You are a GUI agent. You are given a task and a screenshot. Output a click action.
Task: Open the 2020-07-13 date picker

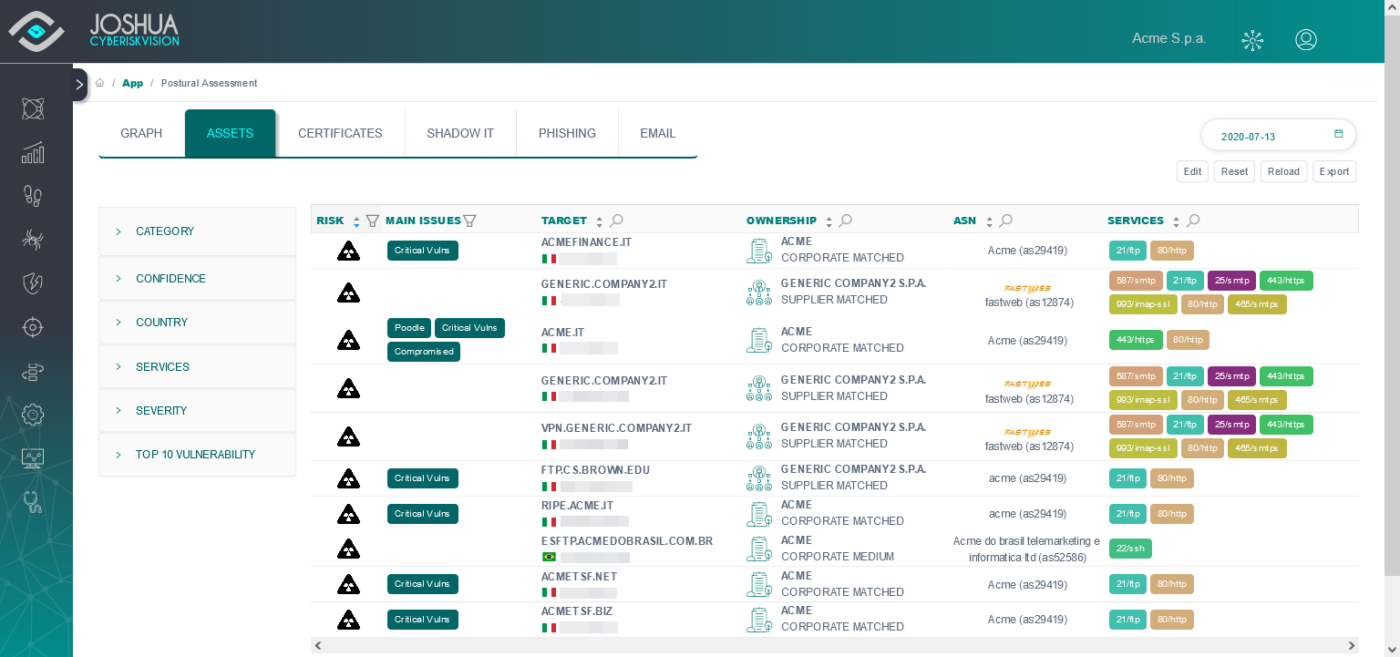coord(1278,135)
